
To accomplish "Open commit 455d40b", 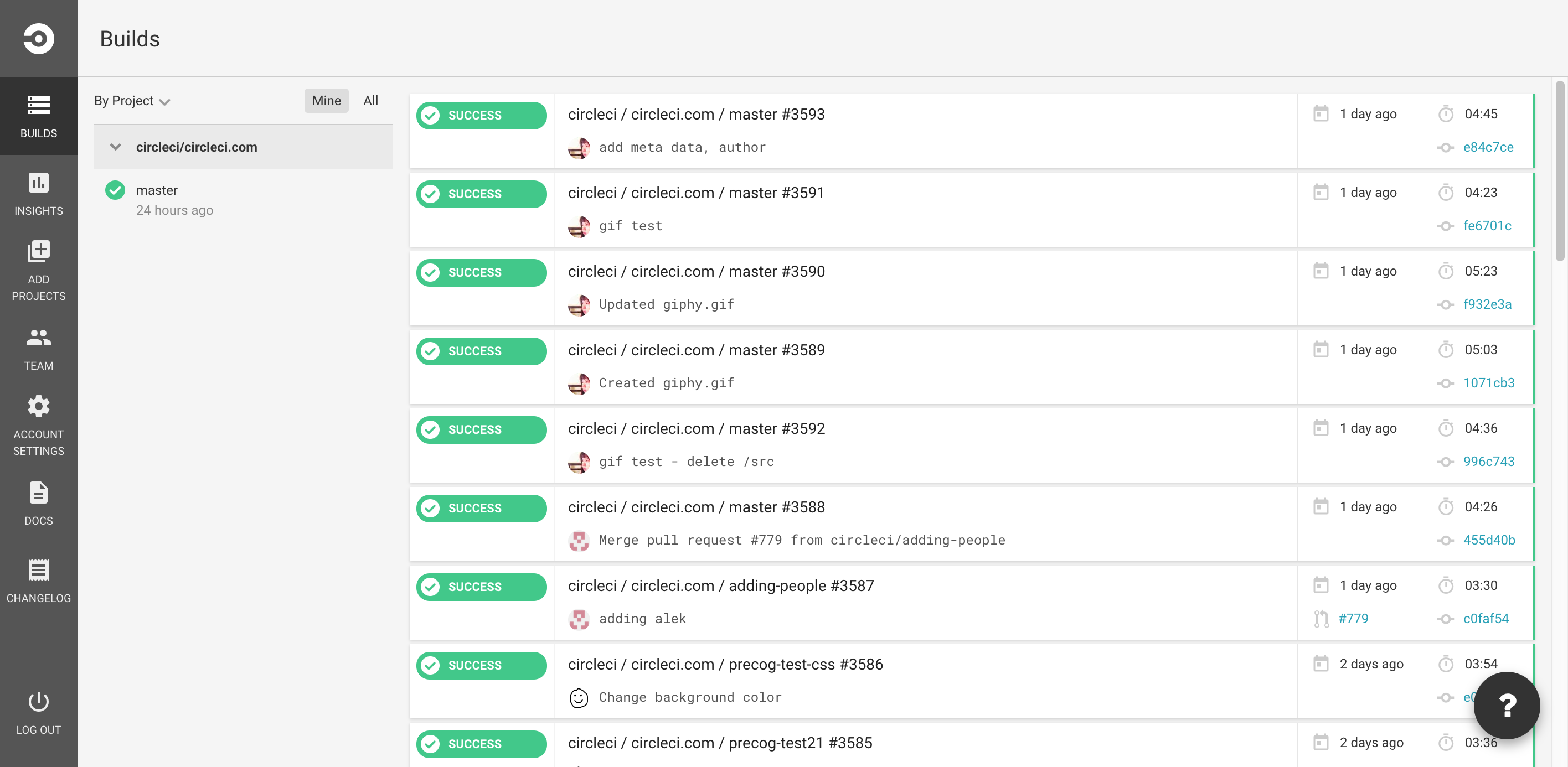I will tap(1489, 540).
